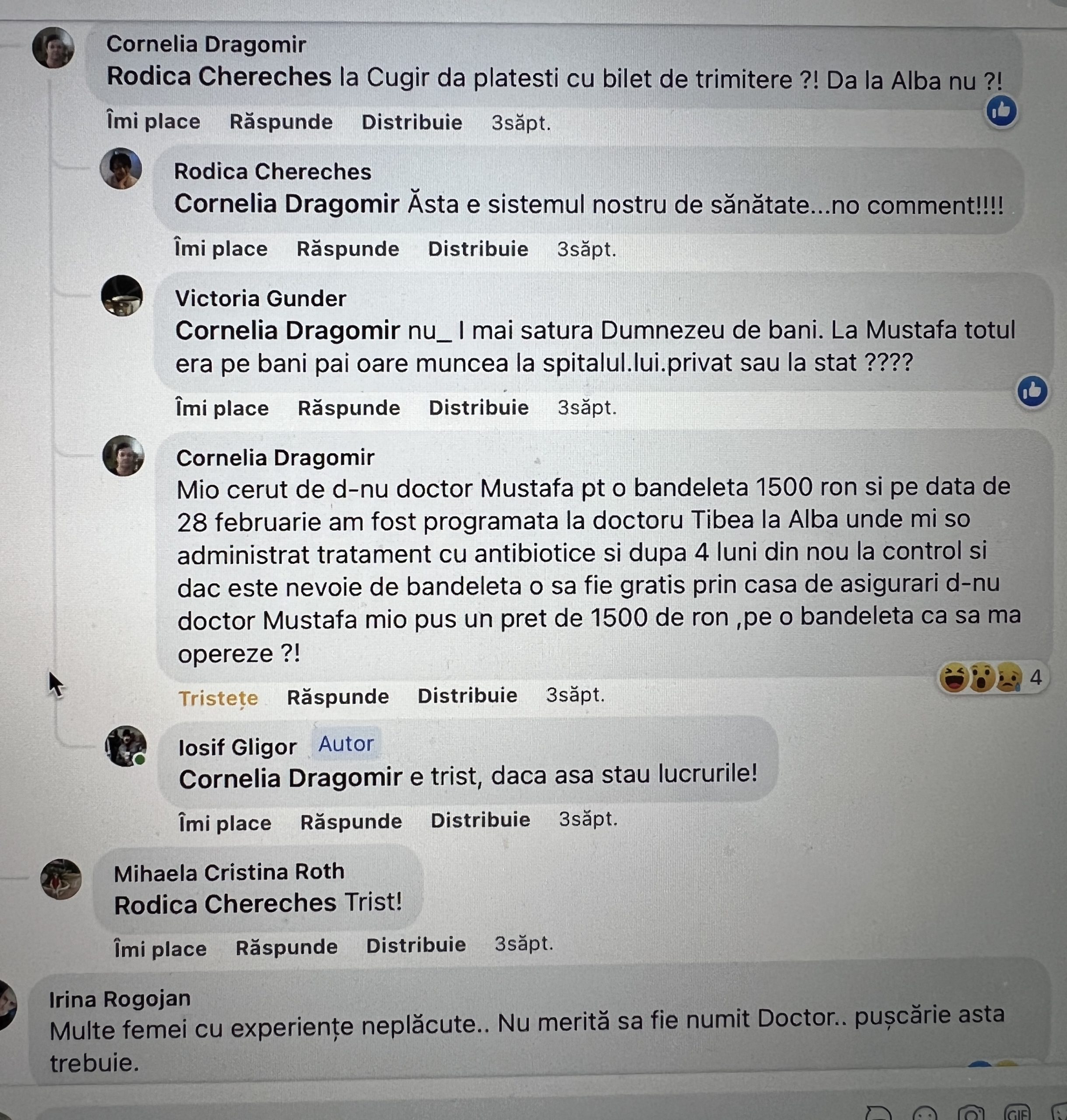The width and height of the screenshot is (1067, 1120).
Task: Click the like reaction badge on Cornelia's first comment
Action: point(1001,111)
